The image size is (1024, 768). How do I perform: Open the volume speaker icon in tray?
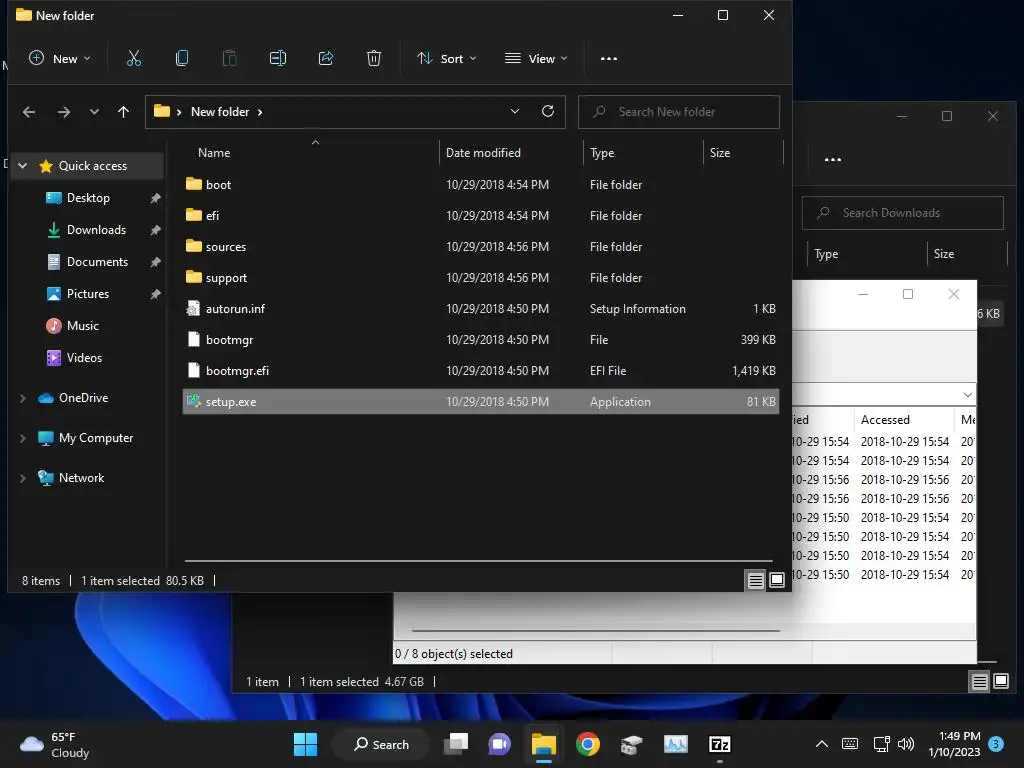(x=906, y=744)
